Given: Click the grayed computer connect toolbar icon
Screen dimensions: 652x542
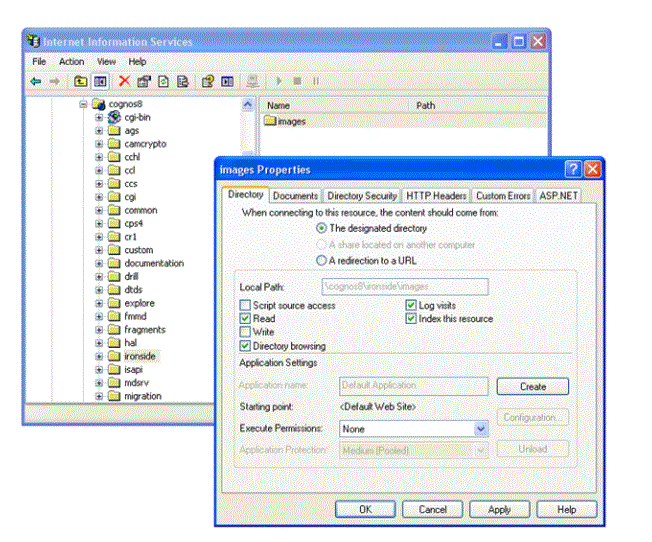Looking at the screenshot, I should pyautogui.click(x=253, y=81).
